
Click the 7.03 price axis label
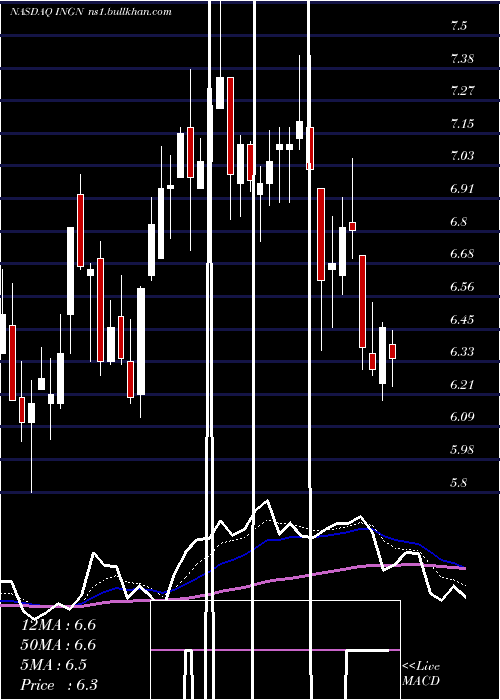pos(462,156)
